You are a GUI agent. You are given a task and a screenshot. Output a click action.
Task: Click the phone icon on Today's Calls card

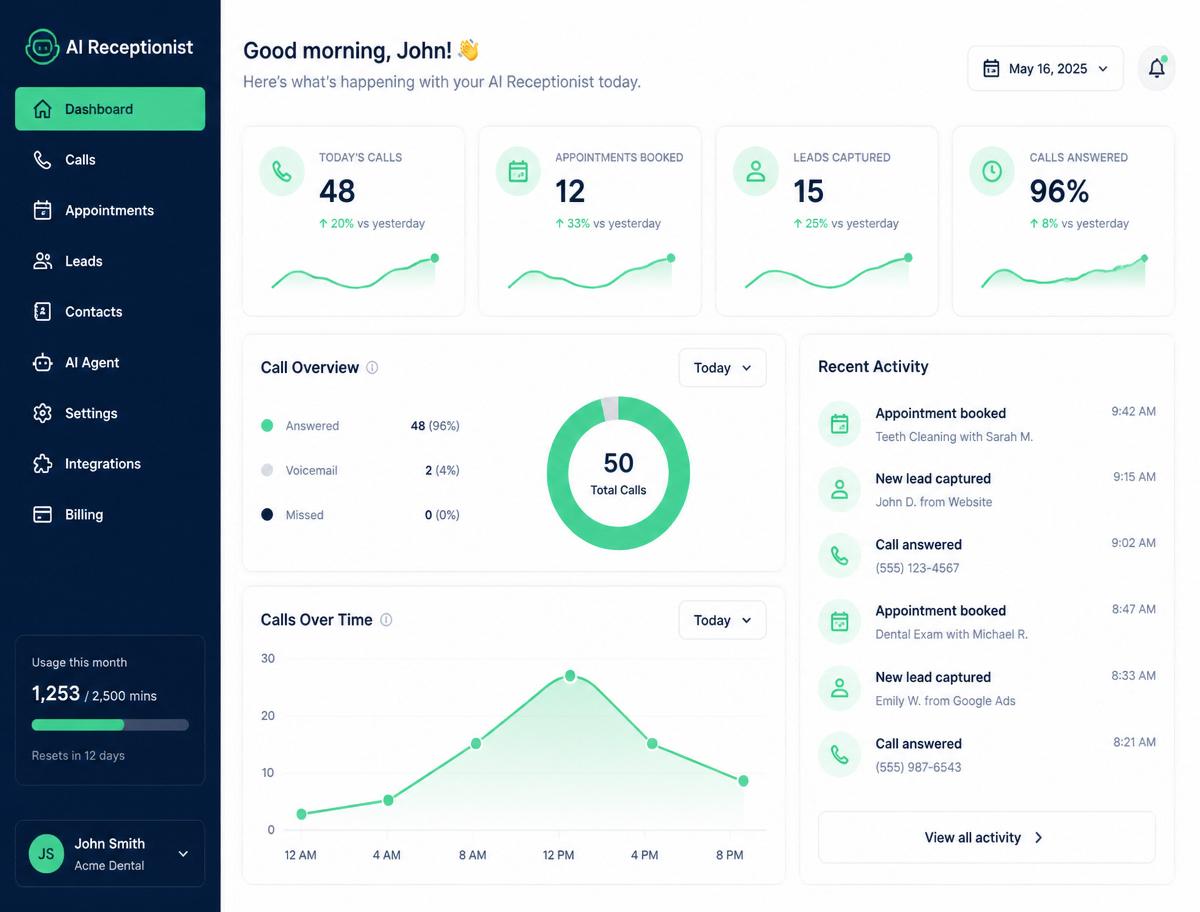[x=282, y=172]
